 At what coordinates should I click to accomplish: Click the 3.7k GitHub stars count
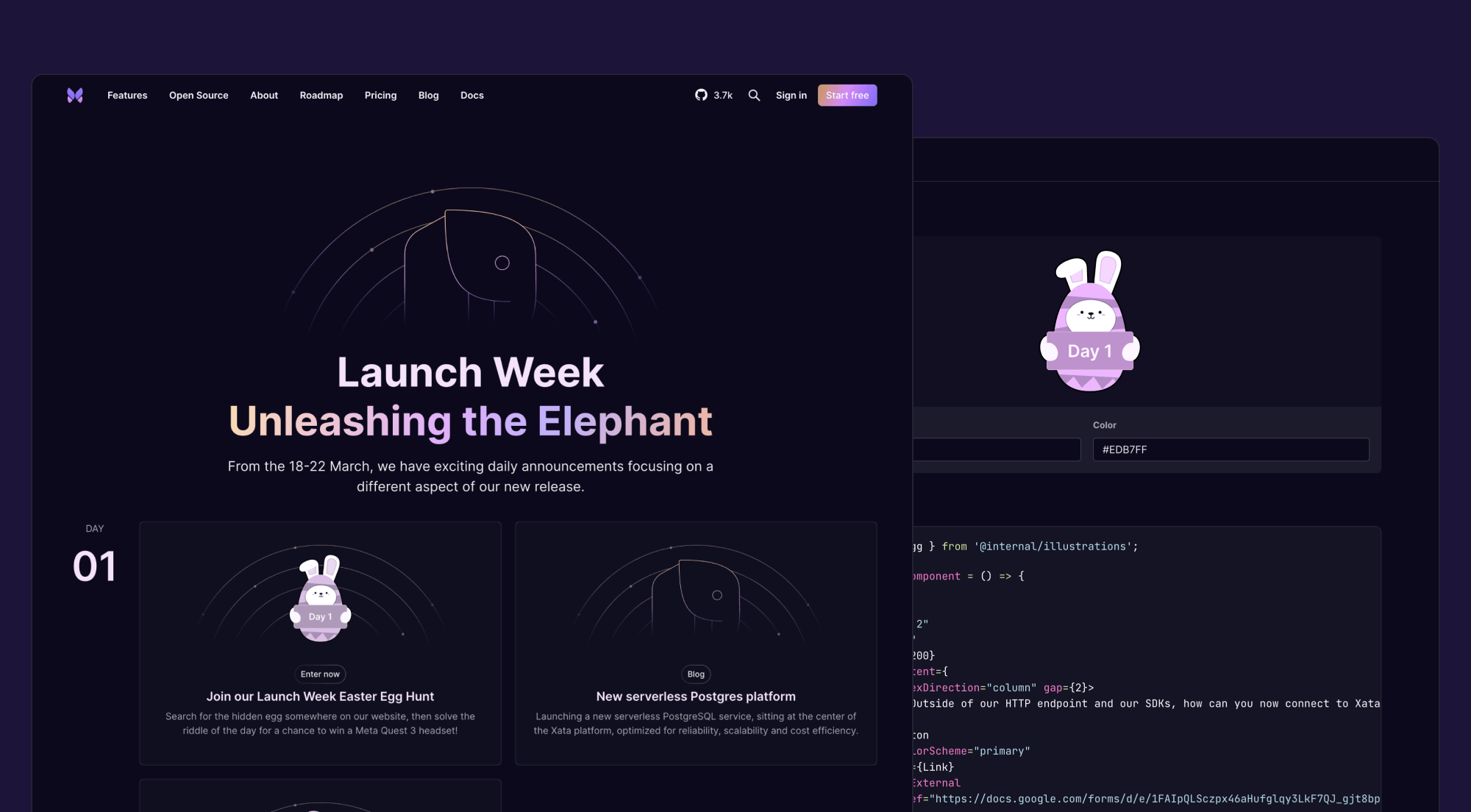(723, 96)
